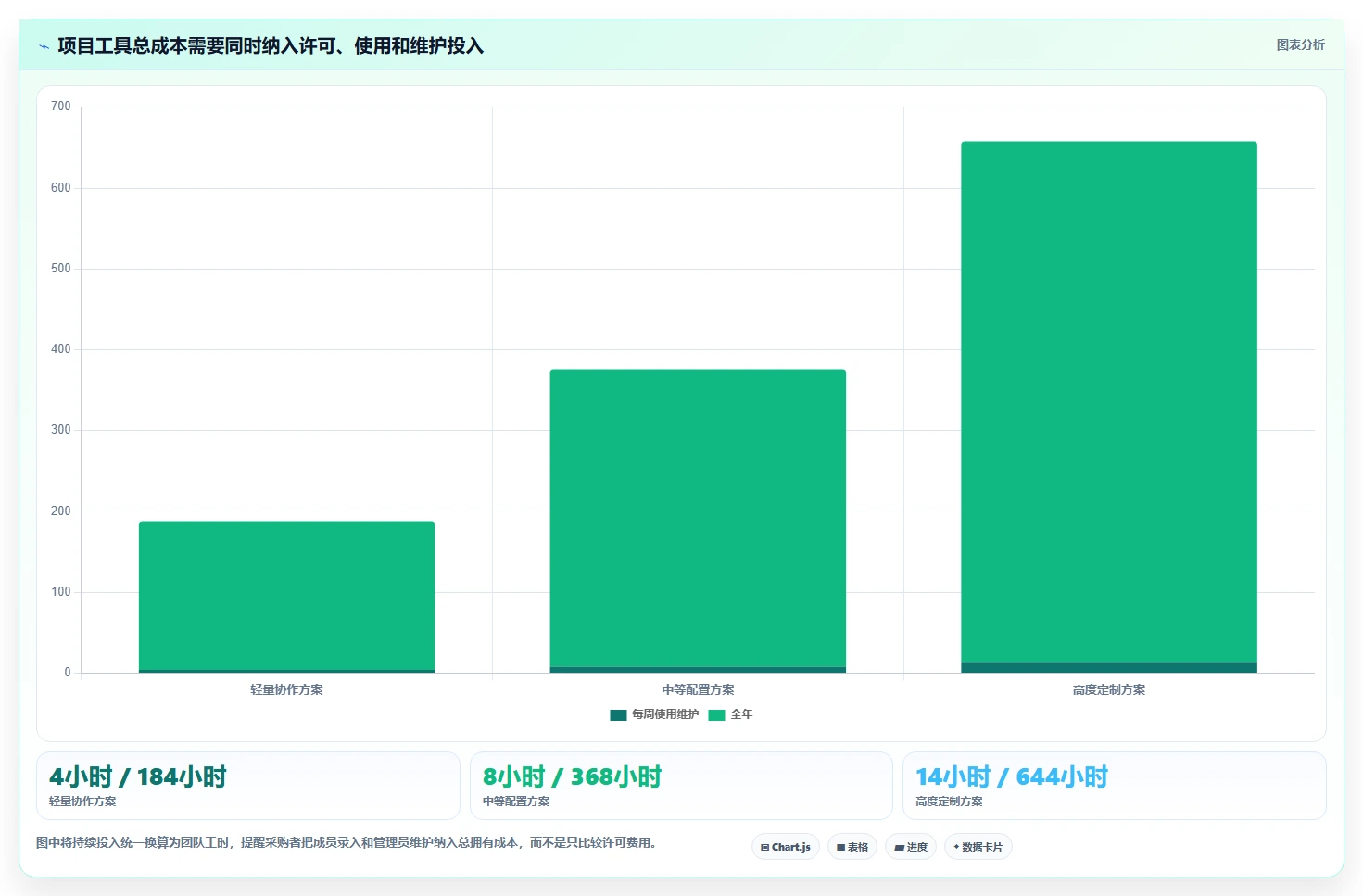The width and height of the screenshot is (1363, 896).
Task: Click the 中等配置方案 x-axis label
Action: pyautogui.click(x=698, y=689)
